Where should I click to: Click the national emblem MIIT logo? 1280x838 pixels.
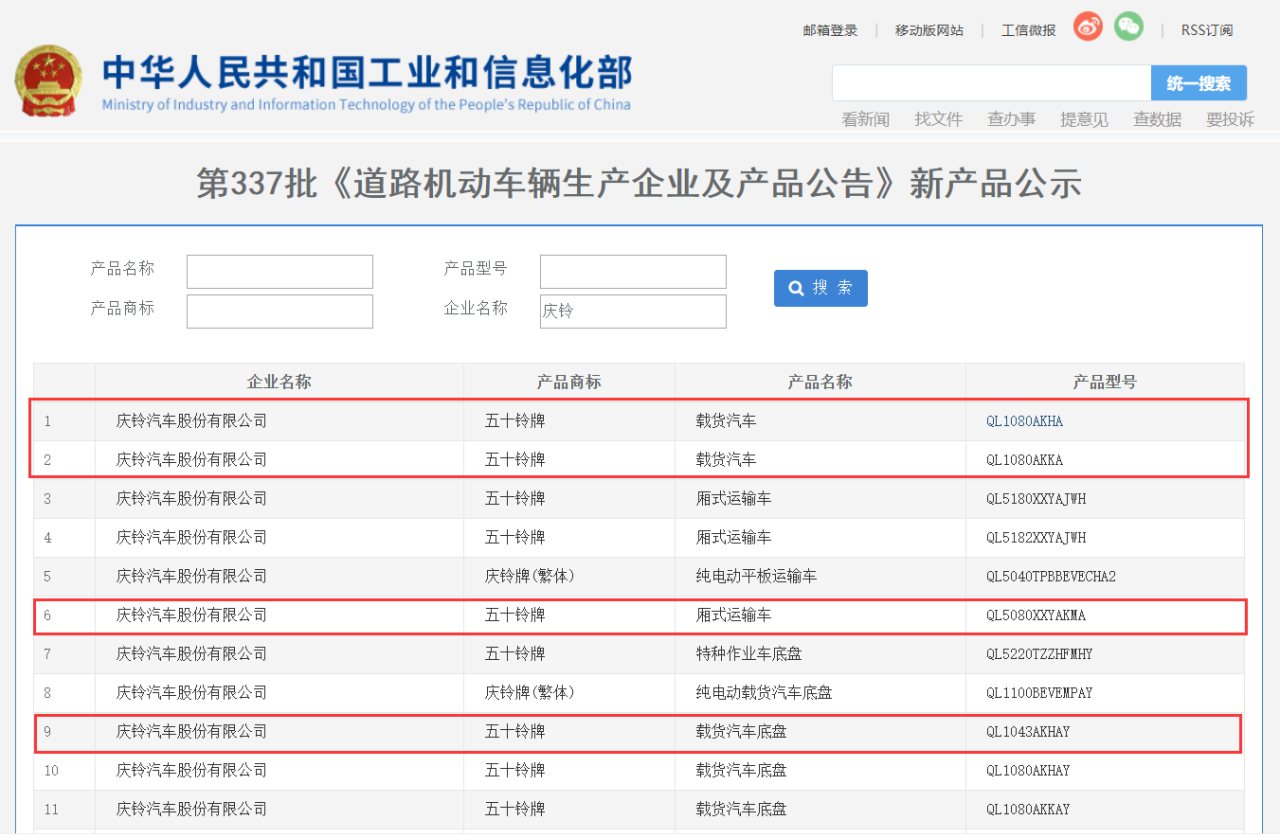[48, 82]
